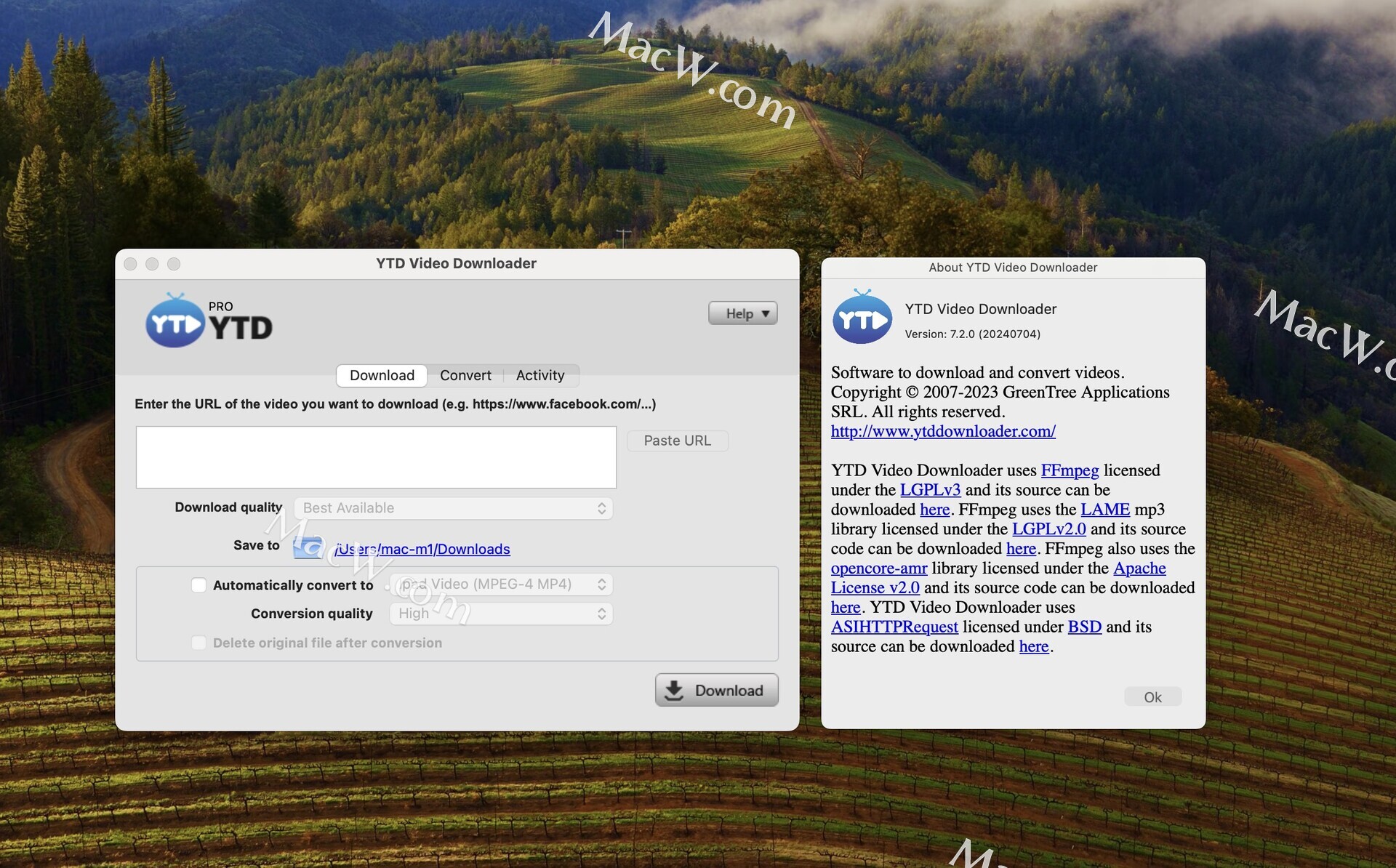
Task: Click into the video URL text field
Action: point(376,457)
